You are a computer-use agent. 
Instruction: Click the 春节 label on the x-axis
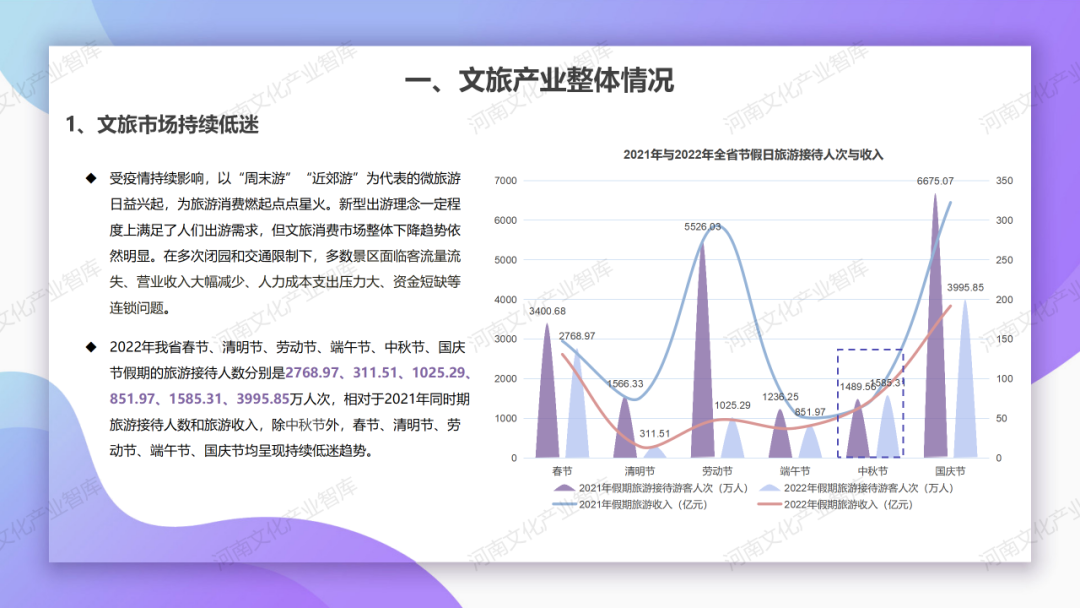[x=562, y=471]
